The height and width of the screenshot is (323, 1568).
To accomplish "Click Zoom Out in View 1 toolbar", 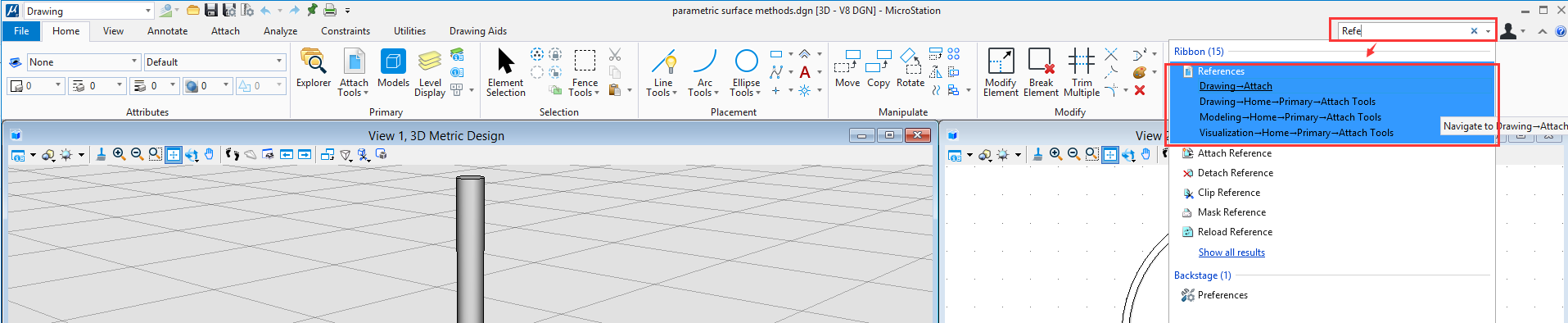I will (137, 154).
